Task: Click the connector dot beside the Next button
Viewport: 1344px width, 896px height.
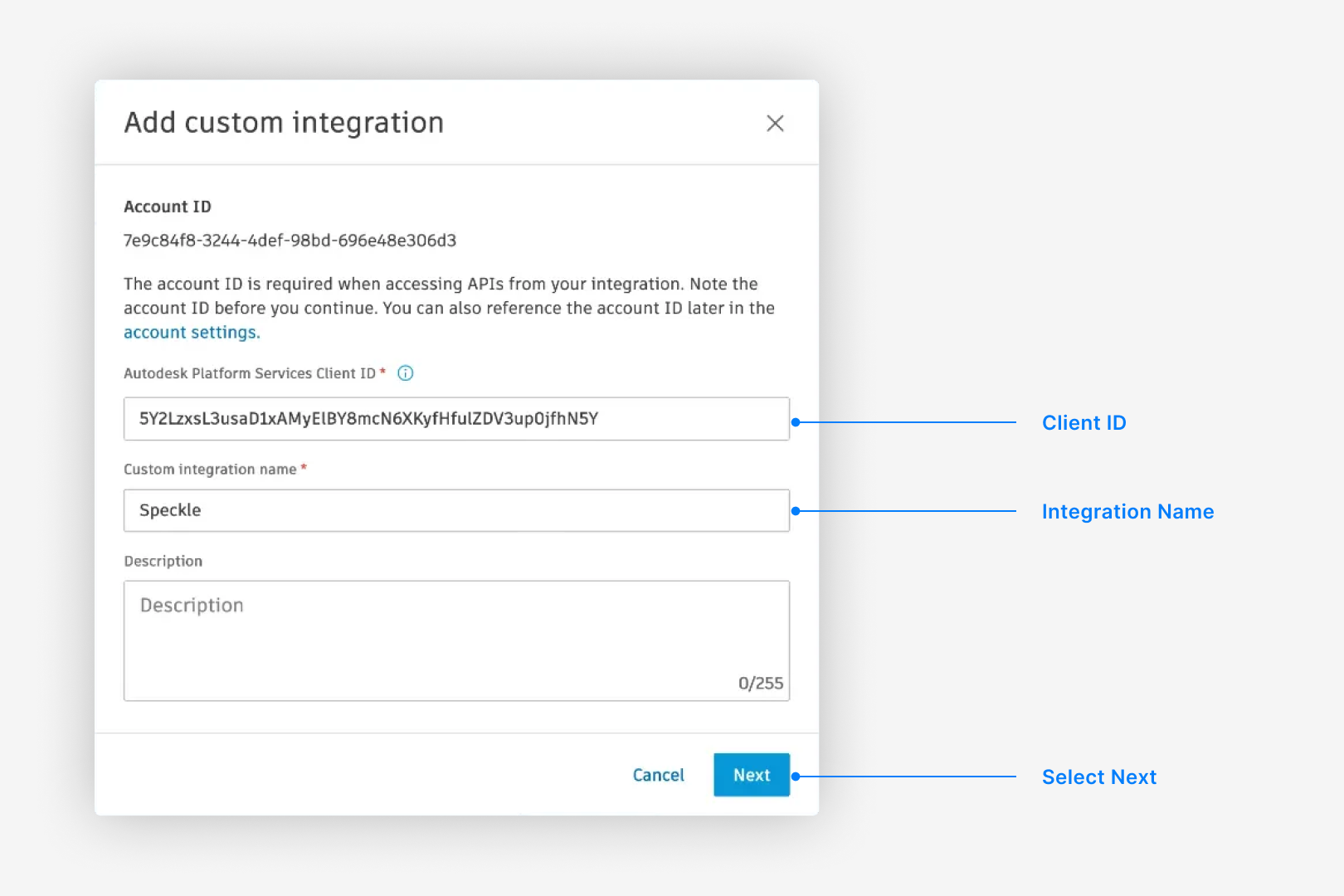Action: (x=794, y=777)
